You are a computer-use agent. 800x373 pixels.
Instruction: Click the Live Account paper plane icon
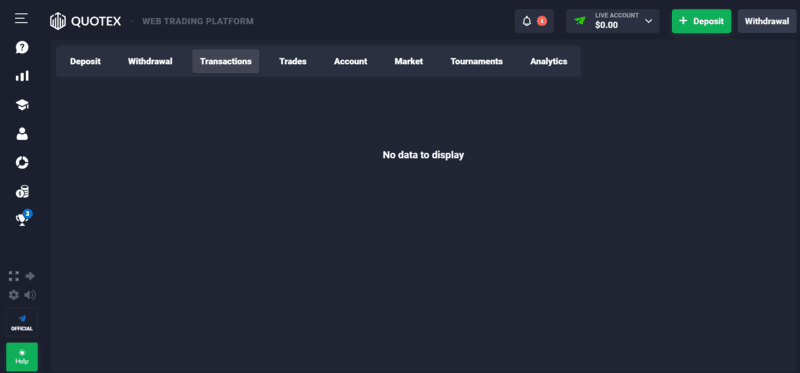point(580,21)
